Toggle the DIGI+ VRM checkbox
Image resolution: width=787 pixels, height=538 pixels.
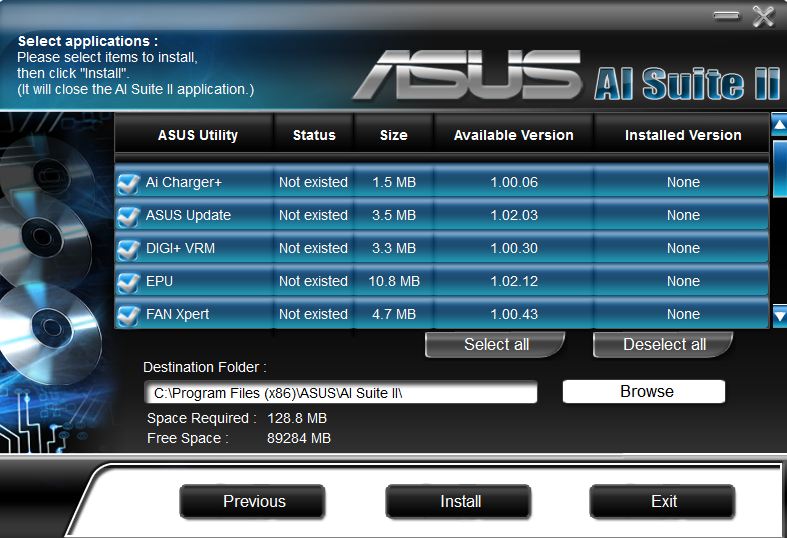pos(128,249)
